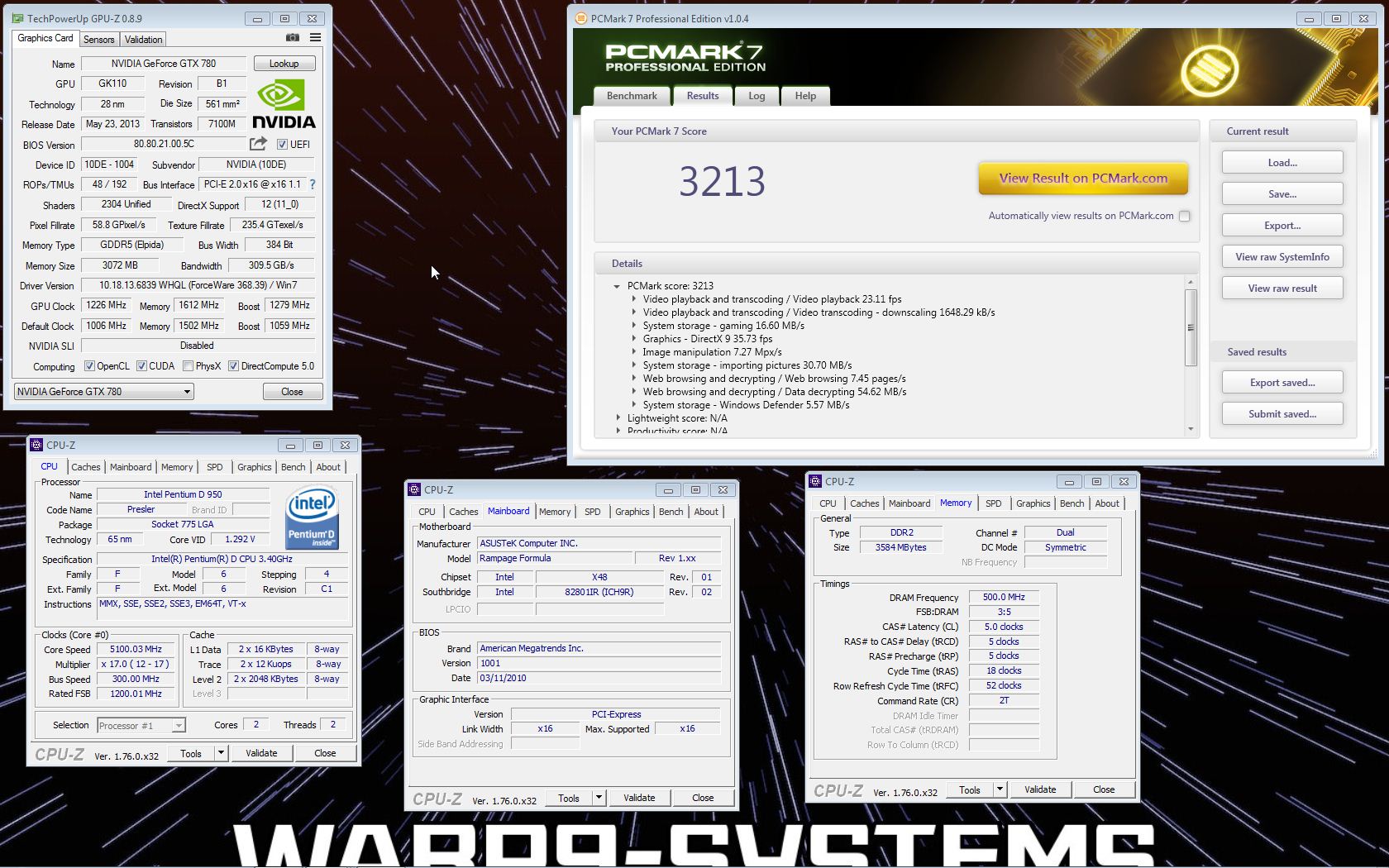Switch to the Validation tab in GPU-Z
This screenshot has height=868, width=1389.
[143, 40]
